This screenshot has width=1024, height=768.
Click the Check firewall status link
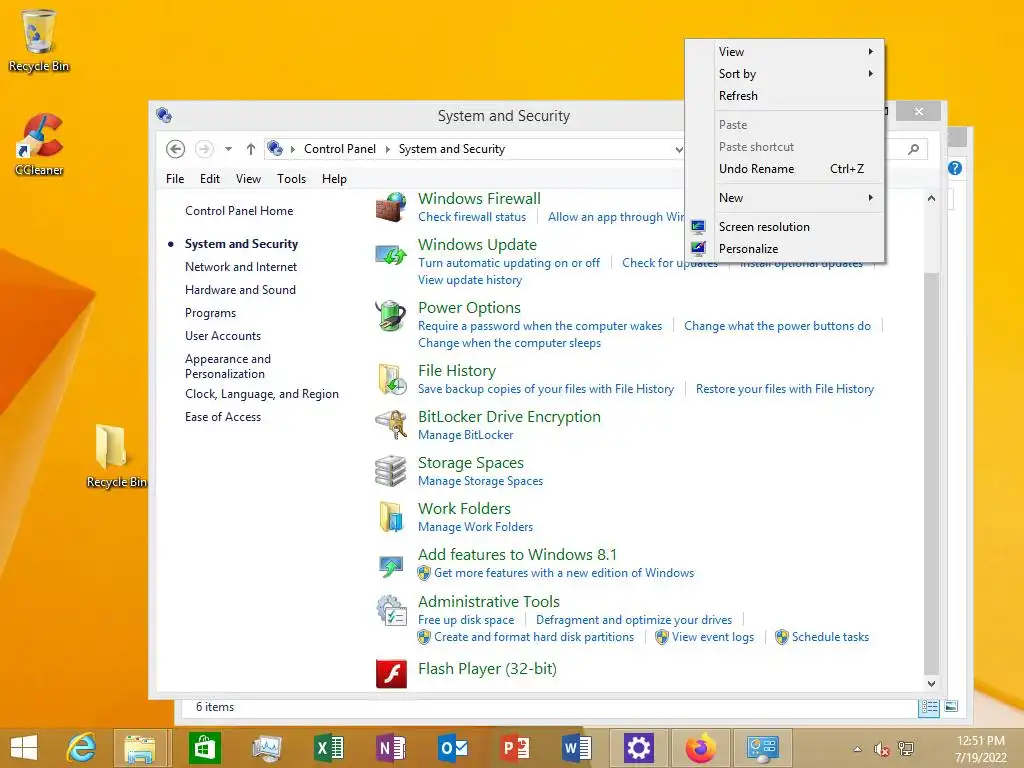coord(472,217)
